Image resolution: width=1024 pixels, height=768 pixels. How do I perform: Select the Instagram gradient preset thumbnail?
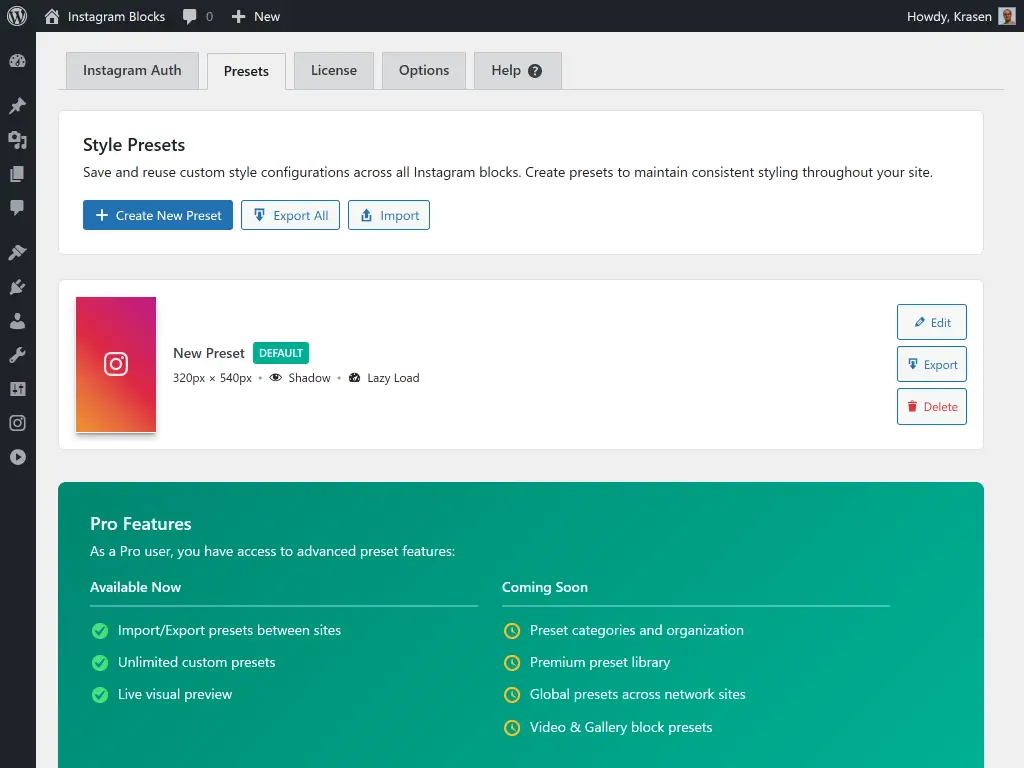115,364
